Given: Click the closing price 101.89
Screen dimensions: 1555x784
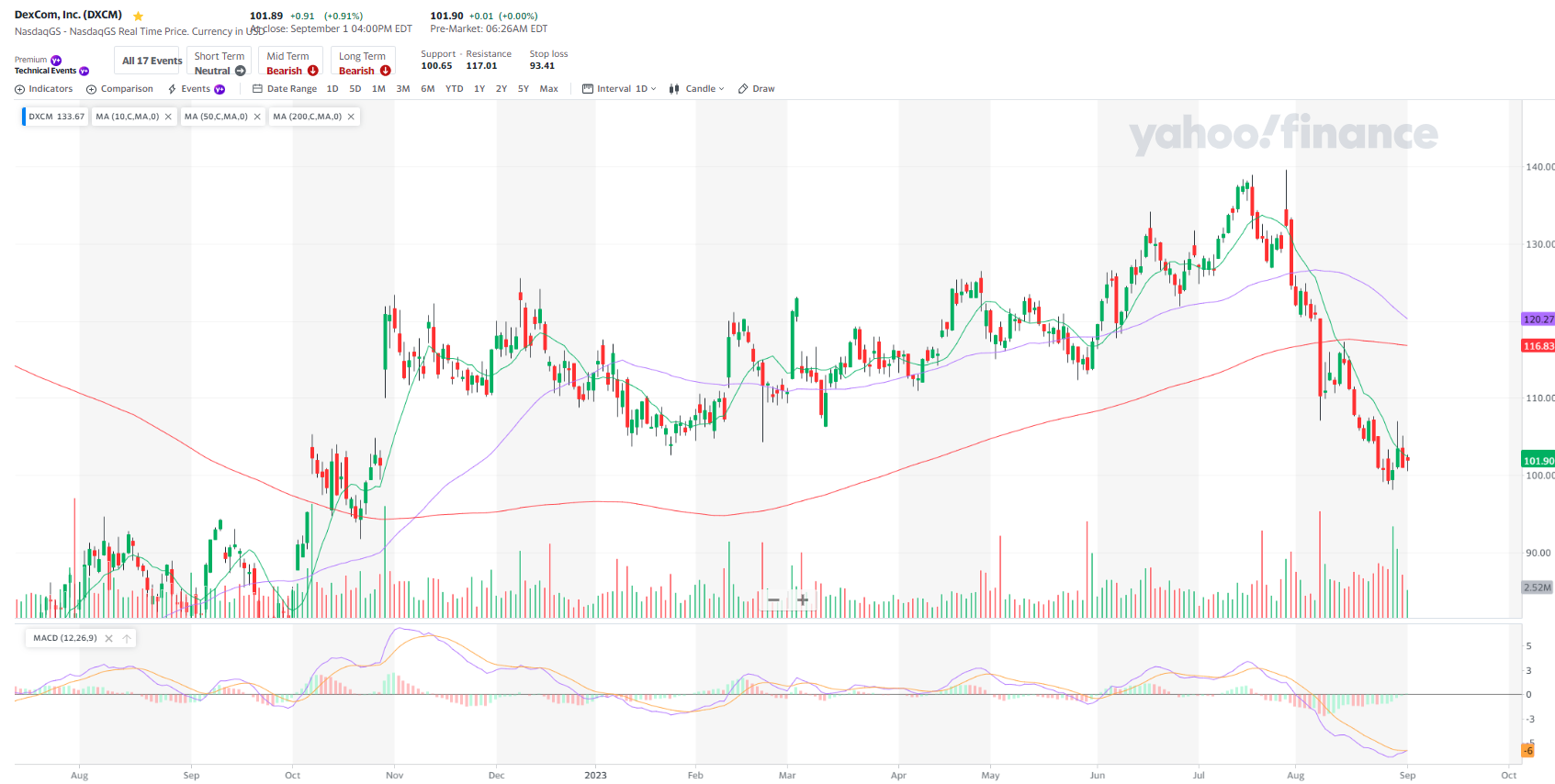Looking at the screenshot, I should [x=266, y=16].
